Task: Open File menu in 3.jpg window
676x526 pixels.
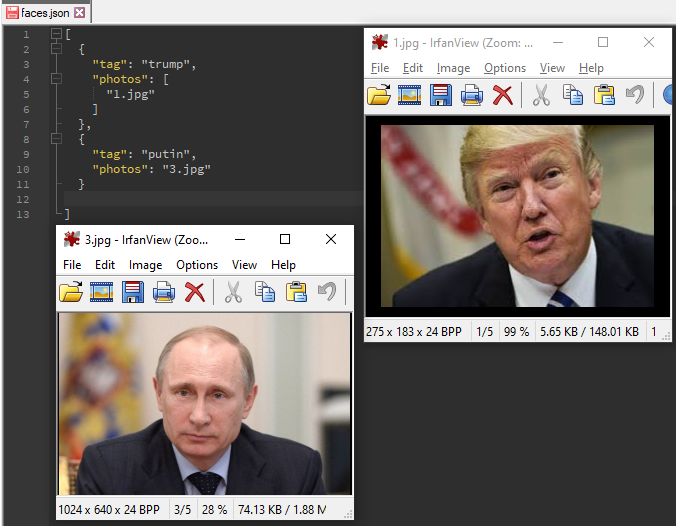Action: (x=72, y=265)
